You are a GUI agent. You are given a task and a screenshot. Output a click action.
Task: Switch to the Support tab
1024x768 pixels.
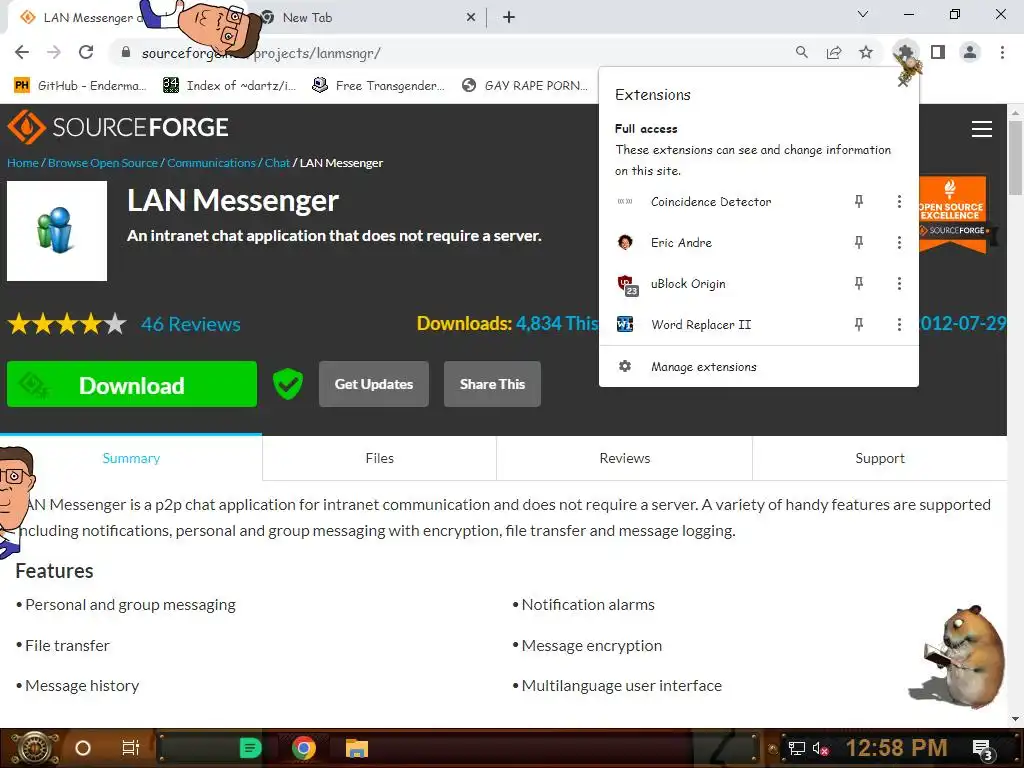click(x=880, y=458)
